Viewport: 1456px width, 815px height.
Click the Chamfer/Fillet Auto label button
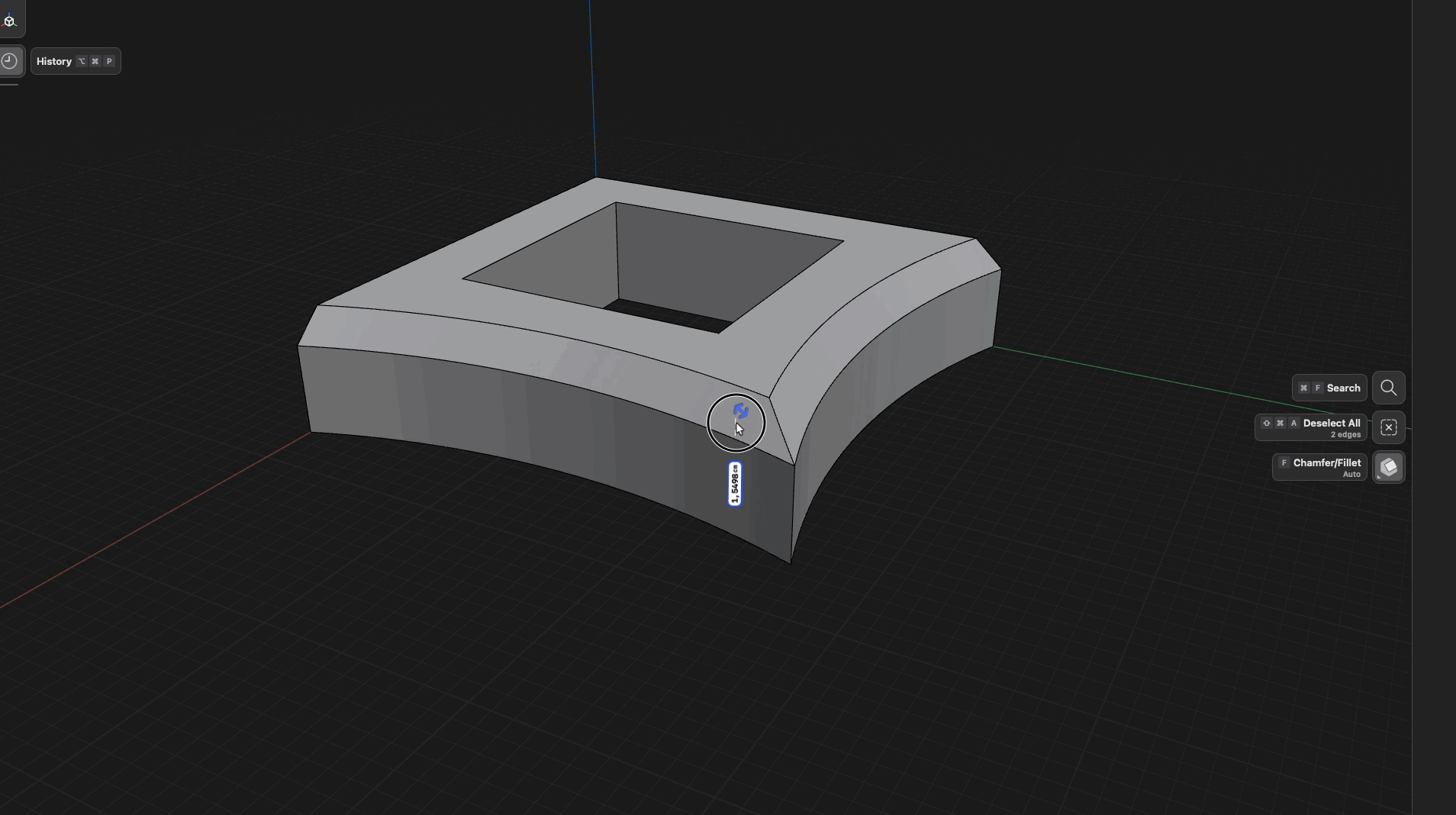click(x=1319, y=467)
